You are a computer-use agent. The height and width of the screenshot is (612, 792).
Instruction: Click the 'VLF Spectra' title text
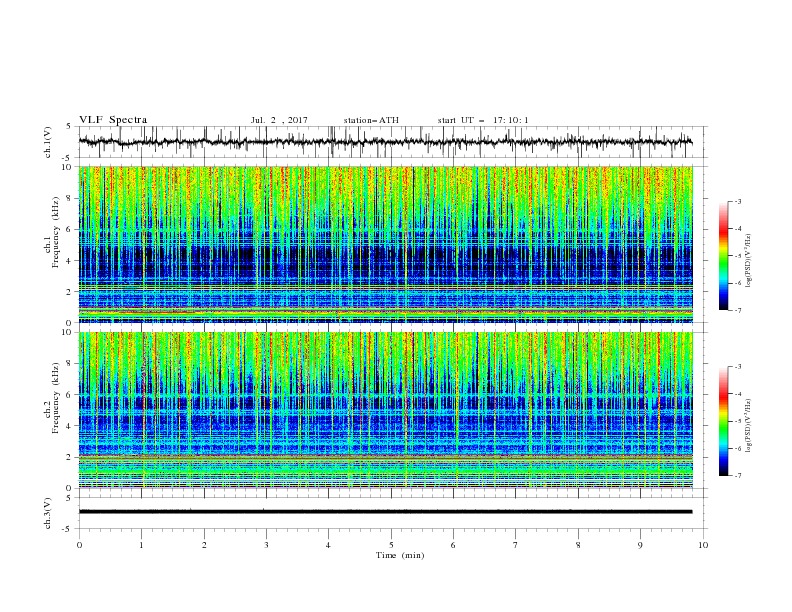(x=113, y=120)
